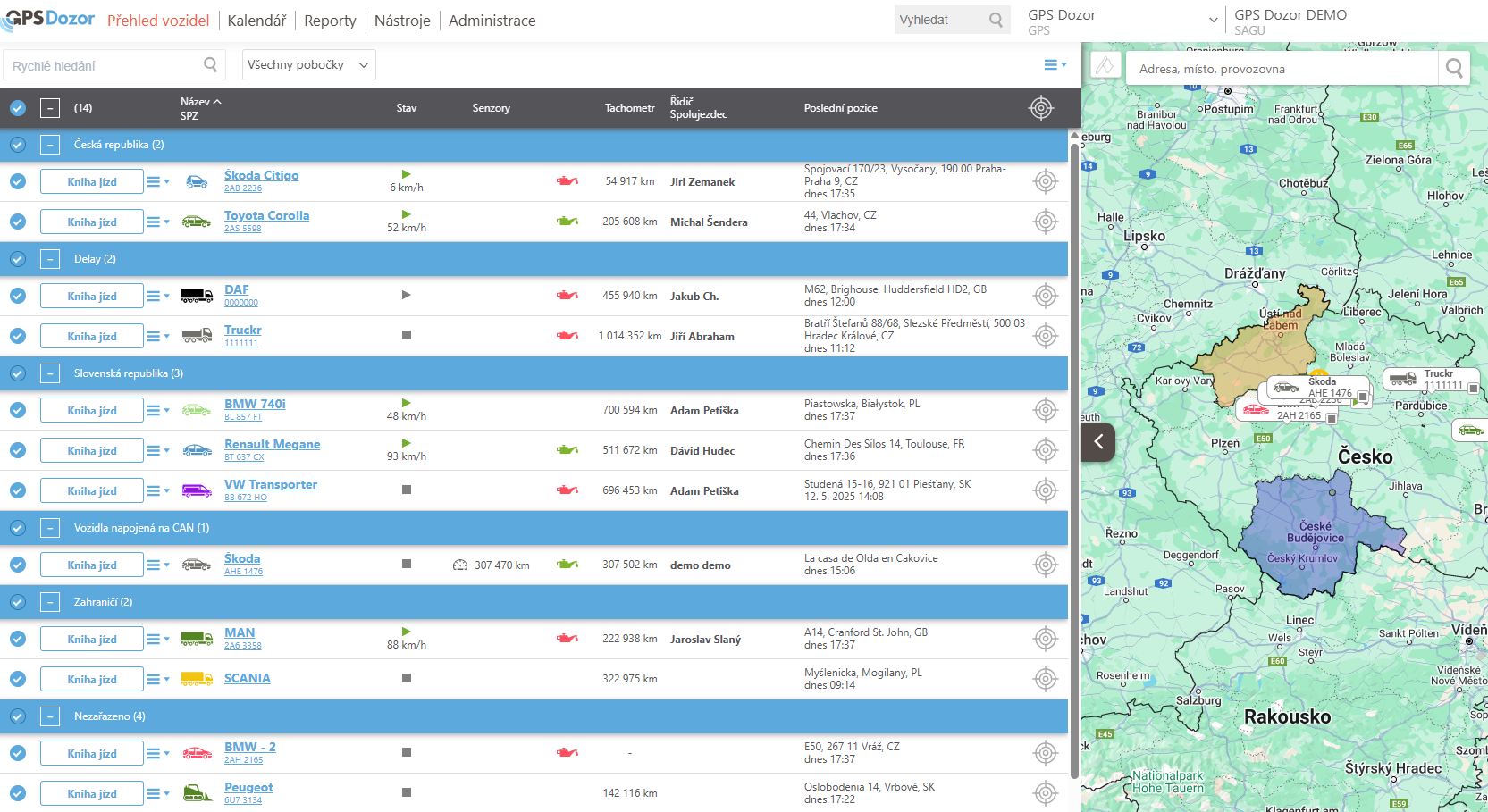1488x812 pixels.
Task: Click the map ruler measure tool icon
Action: pyautogui.click(x=1105, y=66)
